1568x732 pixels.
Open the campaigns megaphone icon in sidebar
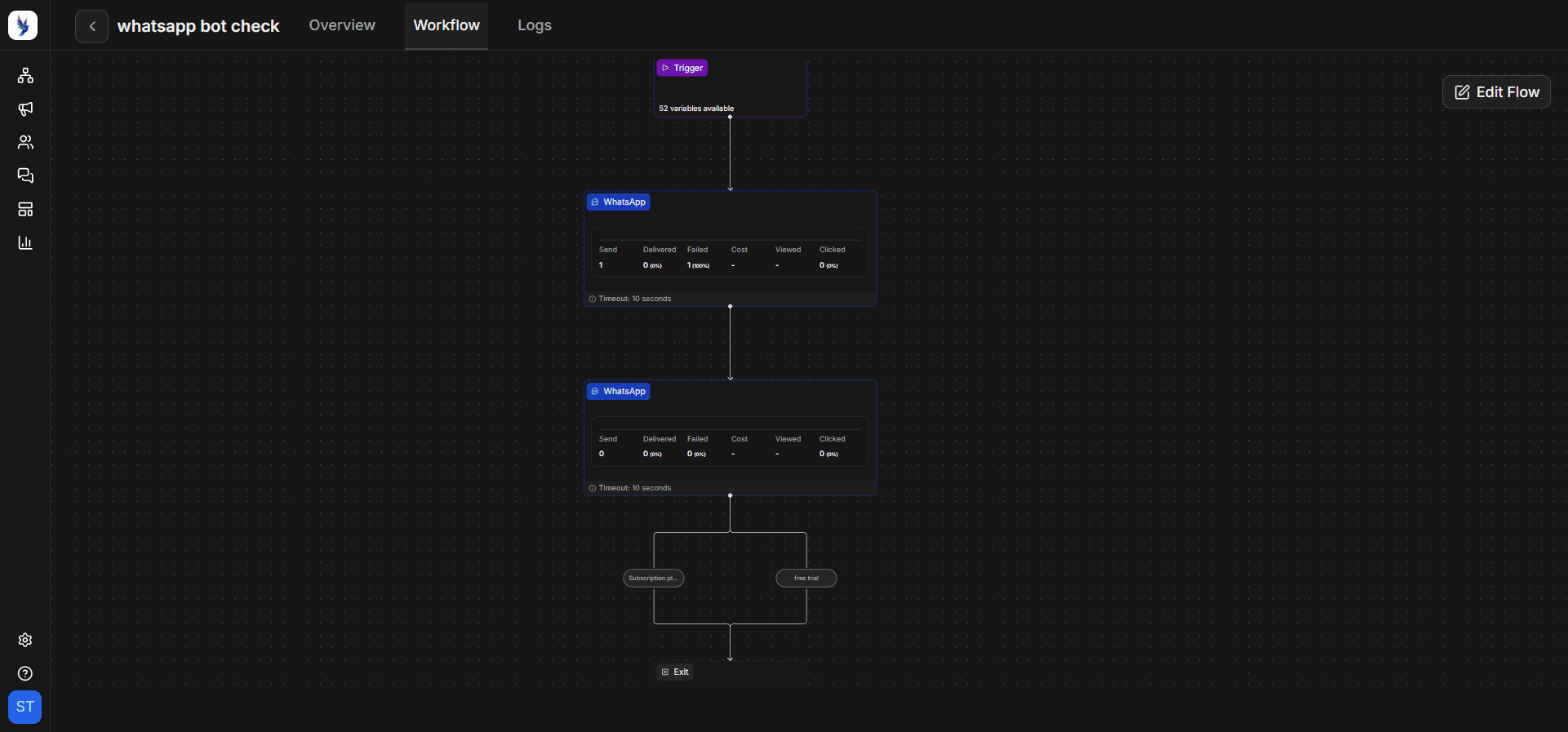point(25,109)
